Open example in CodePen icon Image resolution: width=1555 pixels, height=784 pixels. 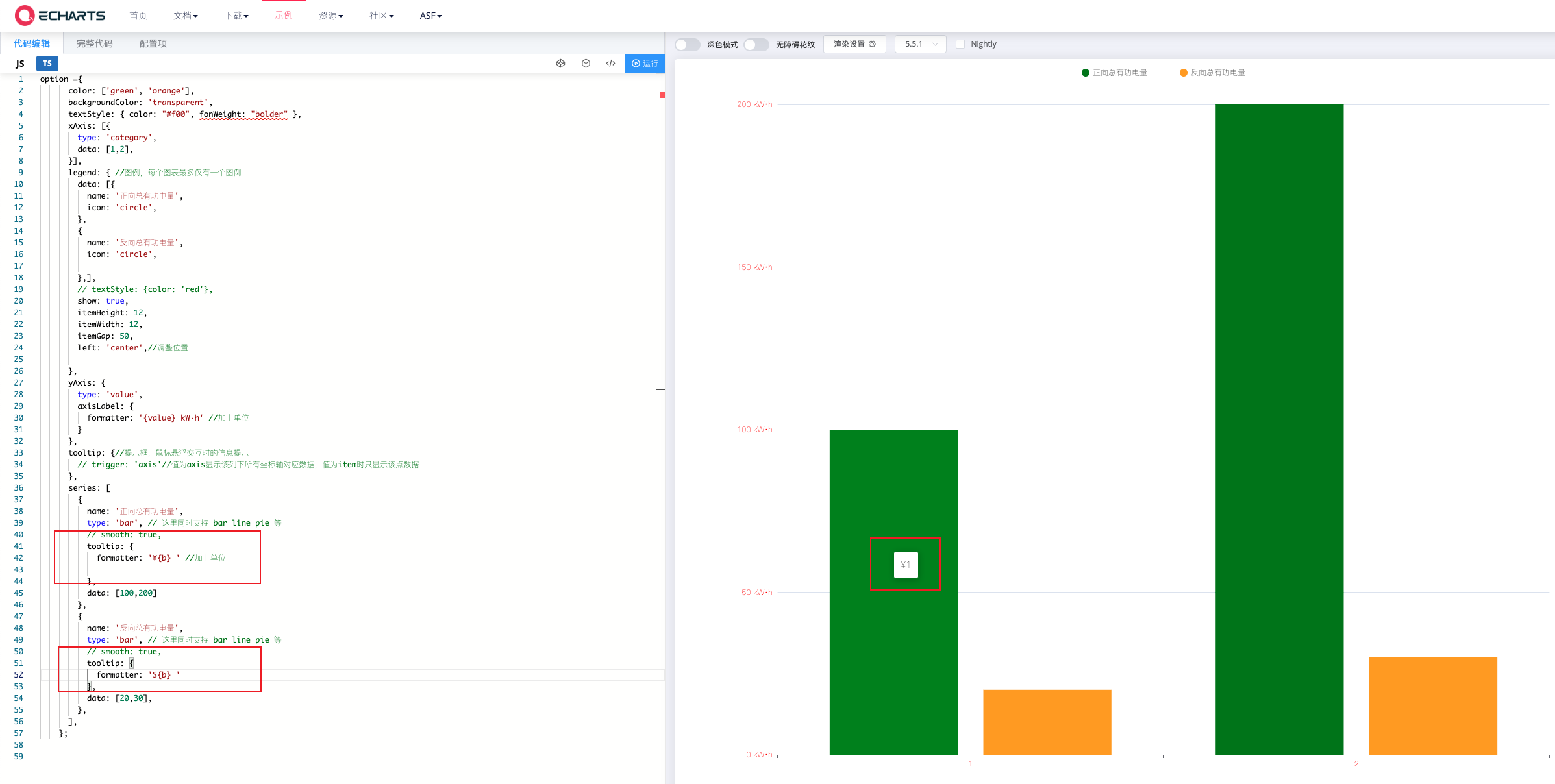pos(560,64)
